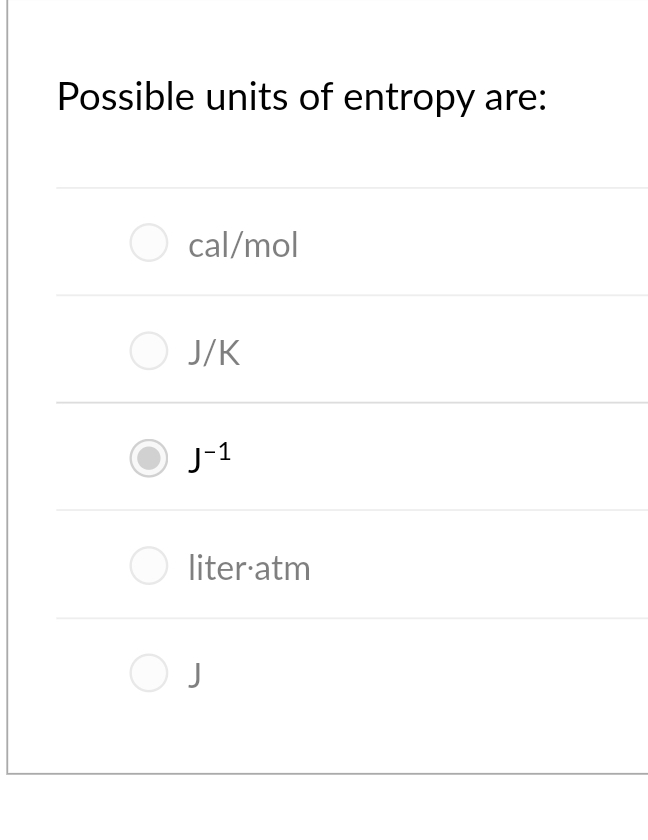Viewport: 648px width, 840px height.
Task: Select the cal/mol radio button
Action: [148, 243]
